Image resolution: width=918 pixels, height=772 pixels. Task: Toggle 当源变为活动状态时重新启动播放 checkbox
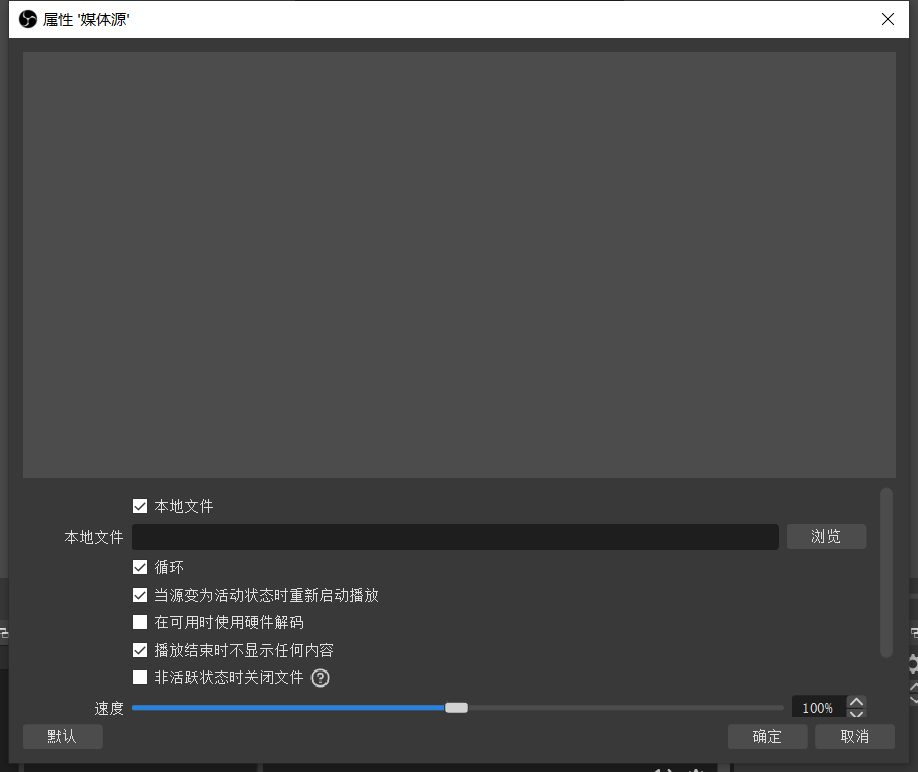(x=140, y=595)
